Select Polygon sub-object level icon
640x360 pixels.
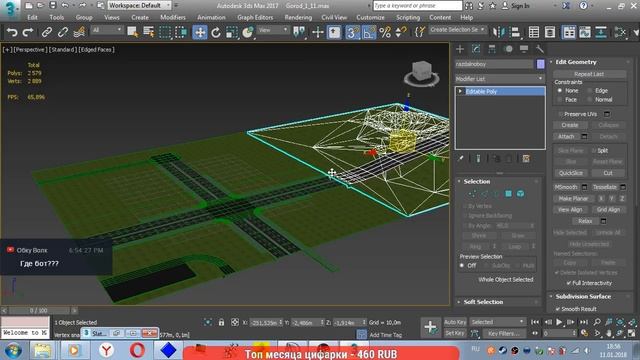[509, 193]
